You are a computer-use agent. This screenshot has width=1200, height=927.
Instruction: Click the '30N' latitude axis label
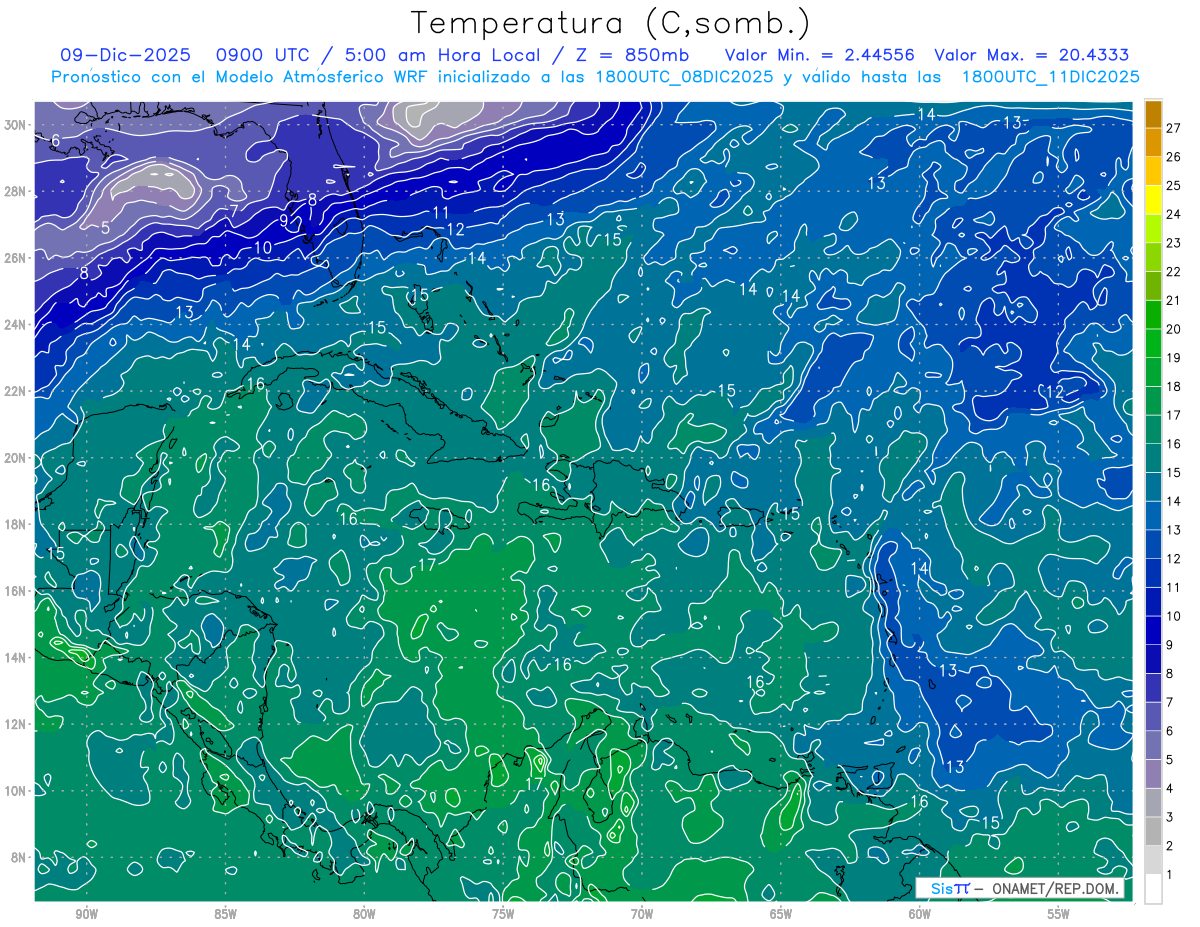click(16, 125)
